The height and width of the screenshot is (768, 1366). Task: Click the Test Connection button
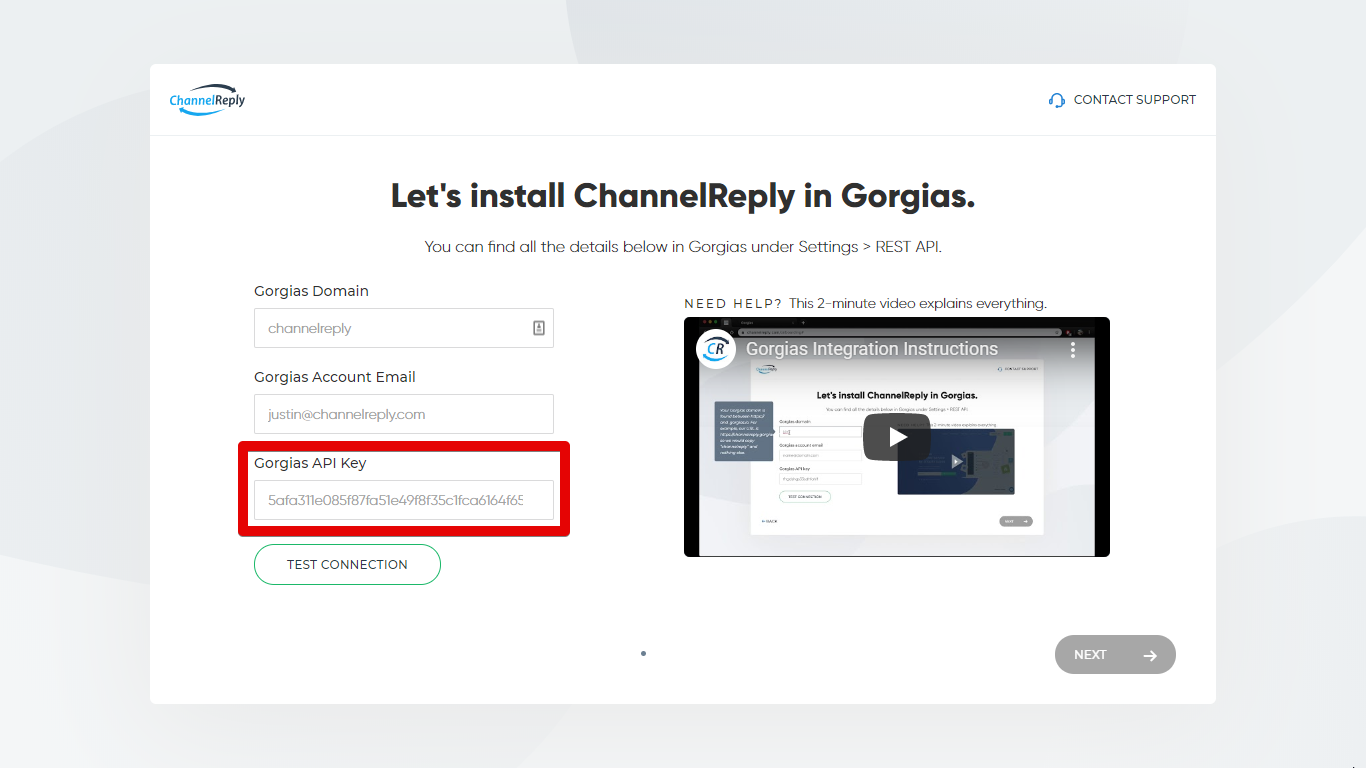[347, 564]
